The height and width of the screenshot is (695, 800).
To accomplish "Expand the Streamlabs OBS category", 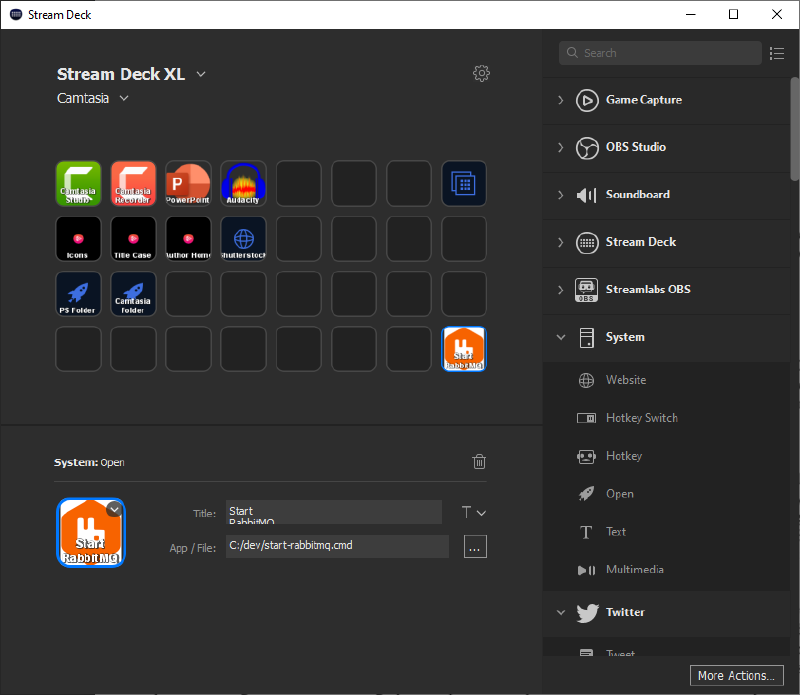I will [561, 290].
